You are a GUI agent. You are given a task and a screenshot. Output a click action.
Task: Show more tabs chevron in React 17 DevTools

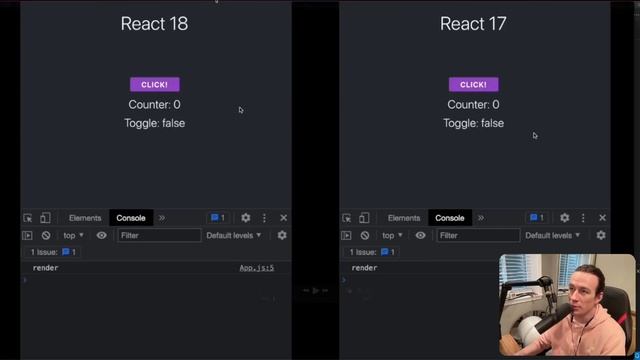(x=481, y=218)
